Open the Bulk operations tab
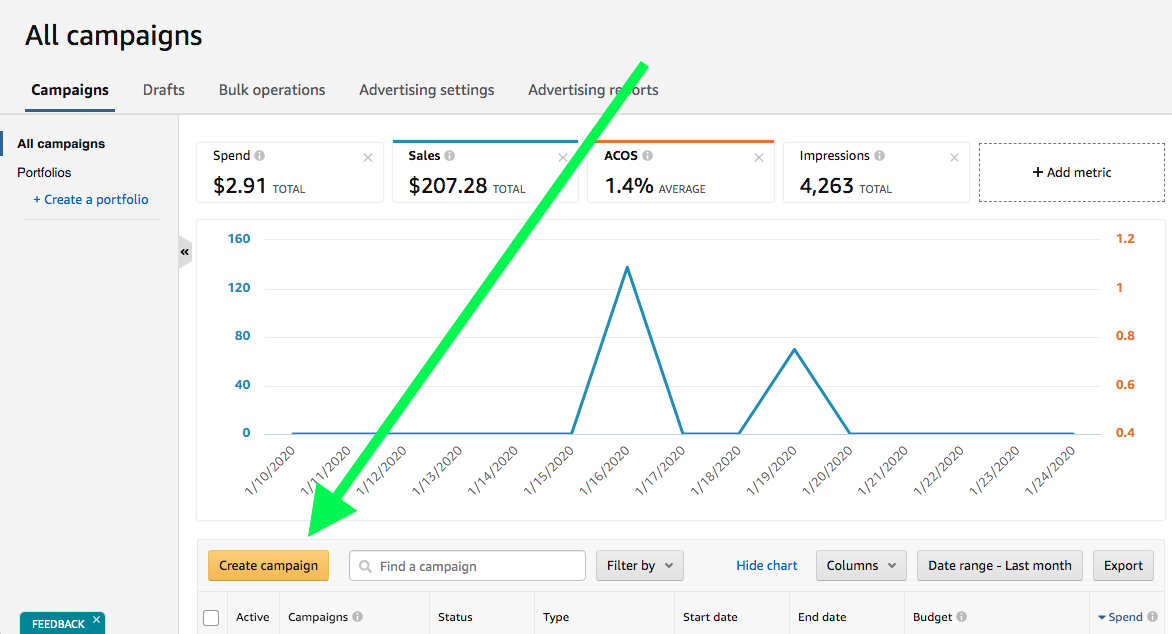This screenshot has height=634, width=1172. coord(272,90)
